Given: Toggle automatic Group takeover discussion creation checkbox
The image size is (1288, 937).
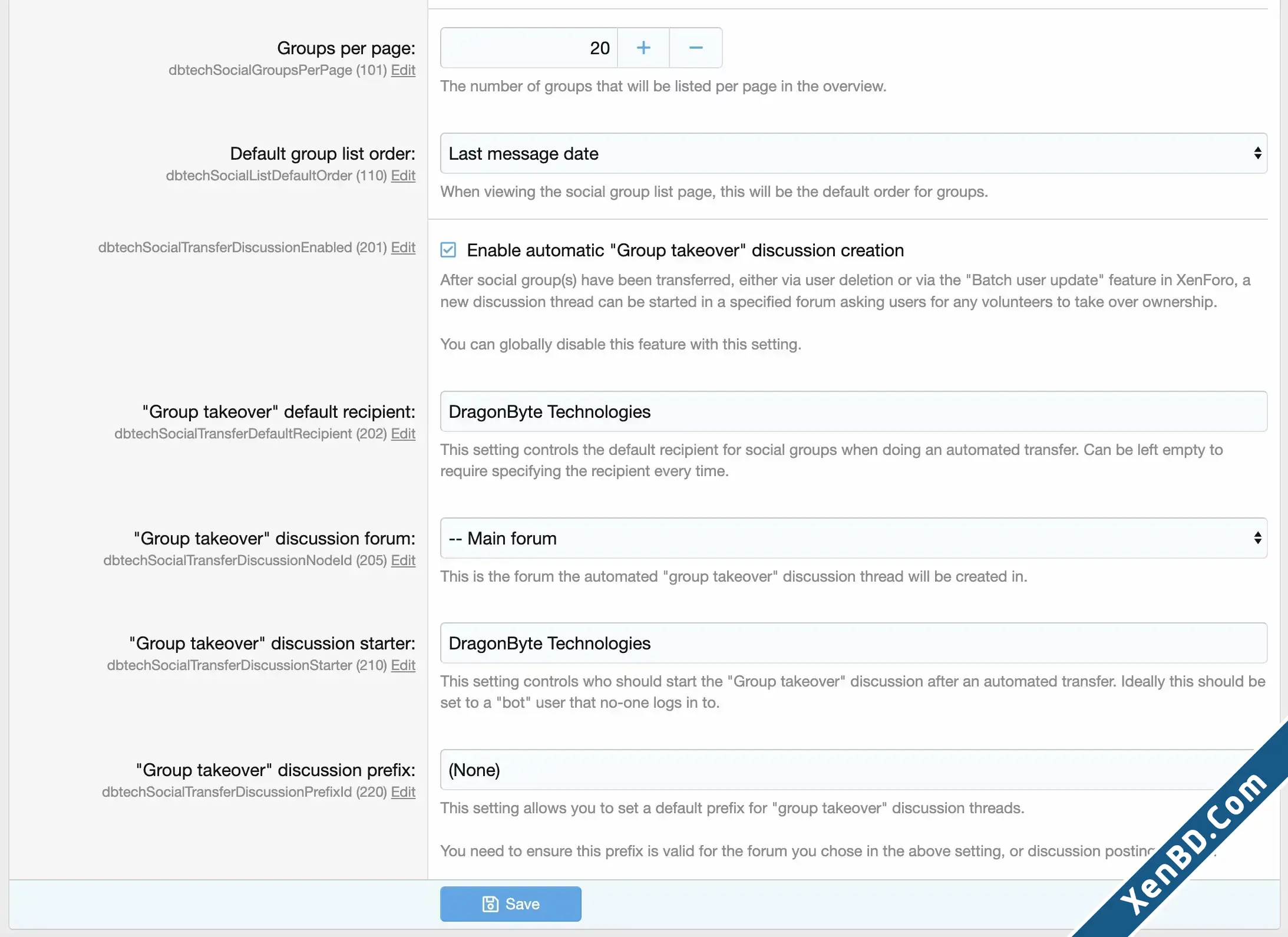Looking at the screenshot, I should click(x=448, y=250).
